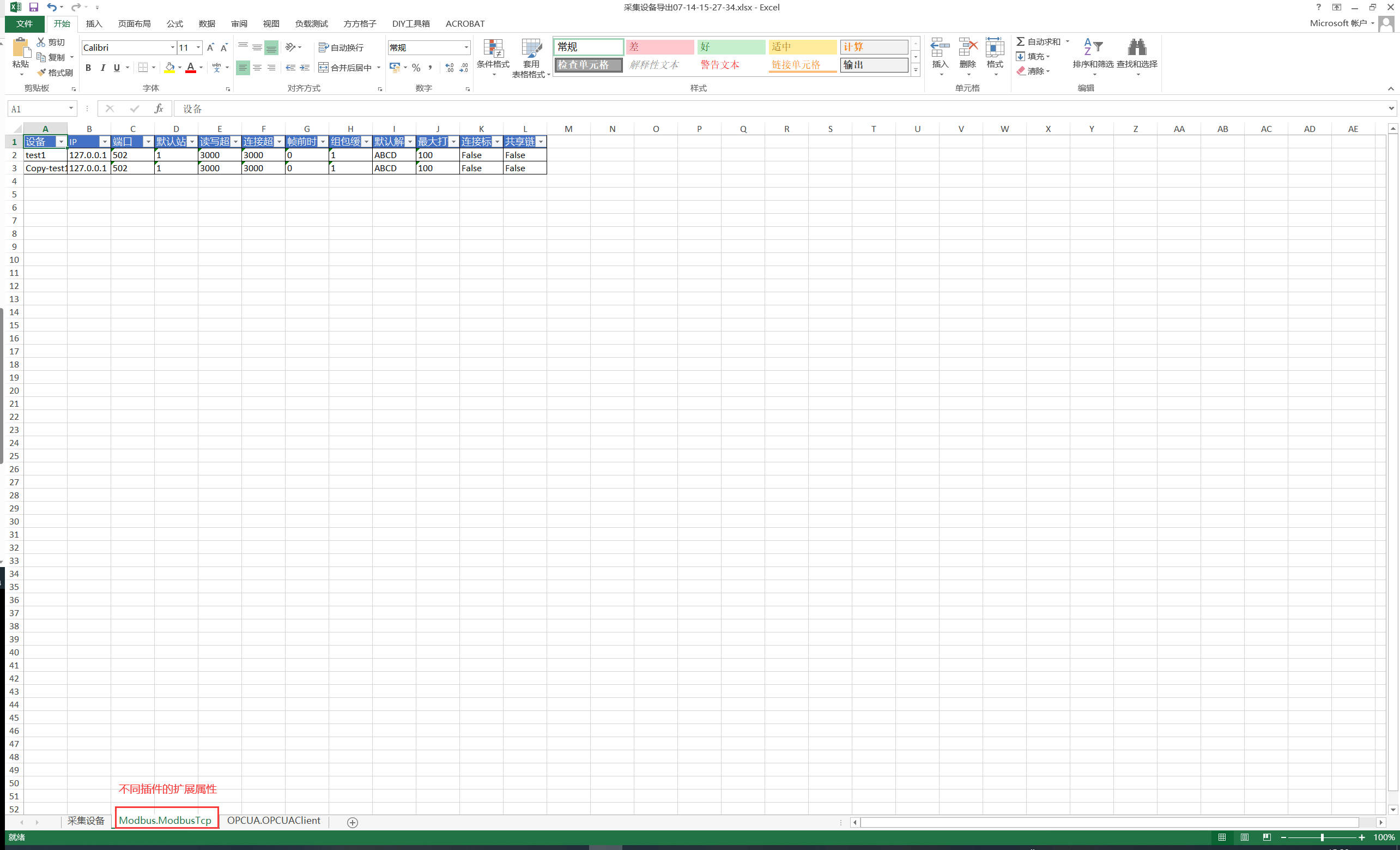Toggle italic formatting
The image size is (1400, 850).
[103, 68]
